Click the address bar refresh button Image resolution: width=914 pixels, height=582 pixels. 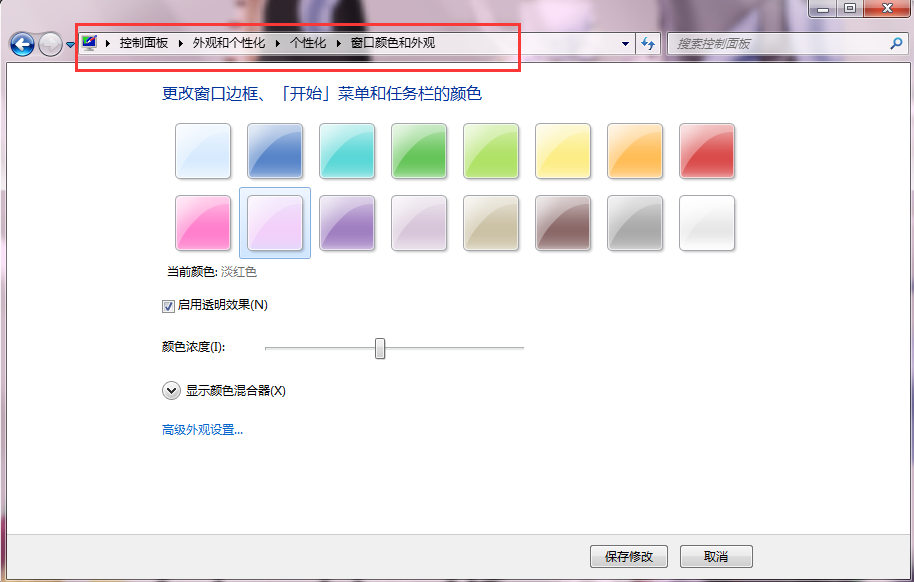pyautogui.click(x=648, y=44)
